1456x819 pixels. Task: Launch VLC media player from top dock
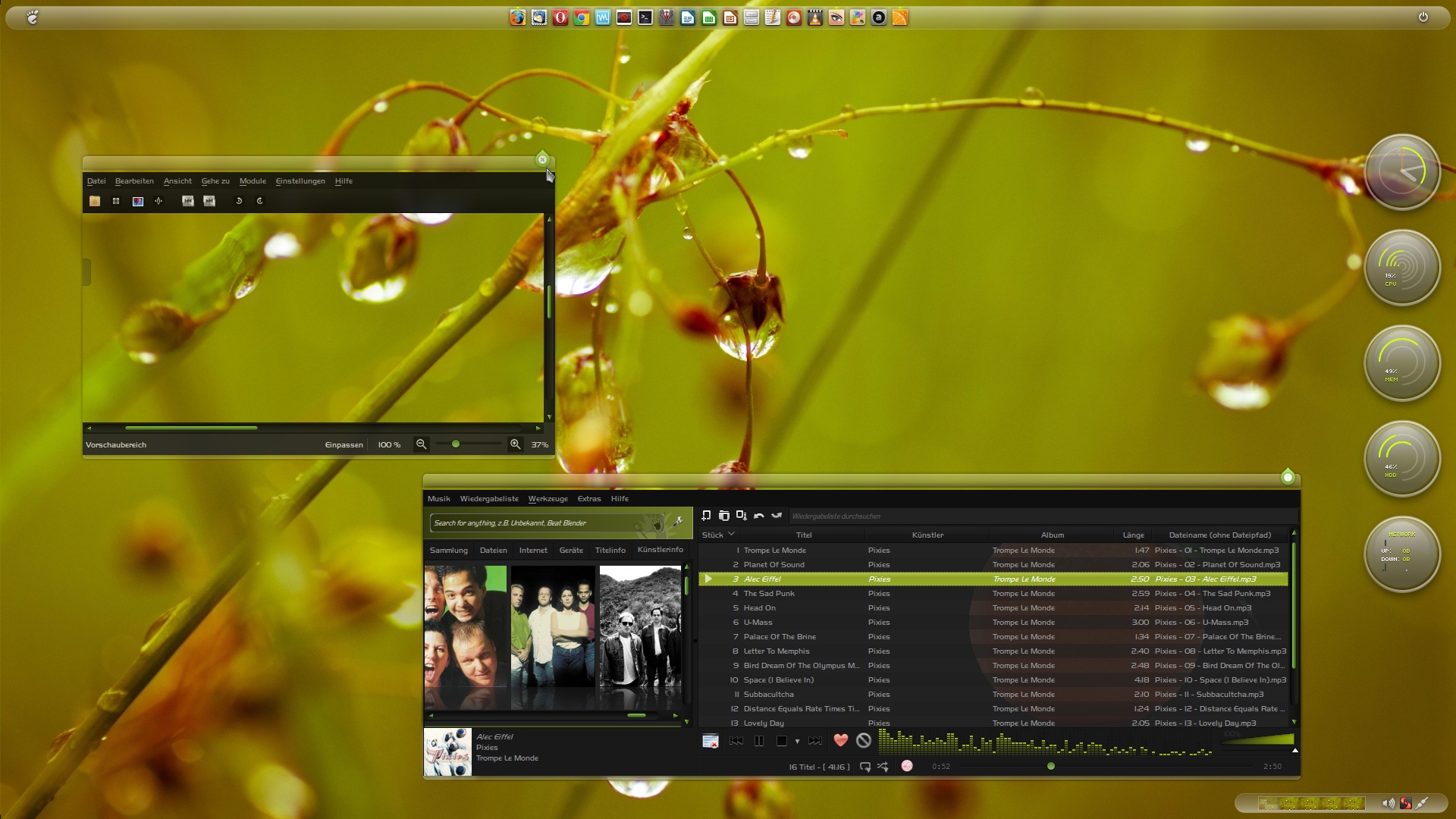[x=815, y=17]
